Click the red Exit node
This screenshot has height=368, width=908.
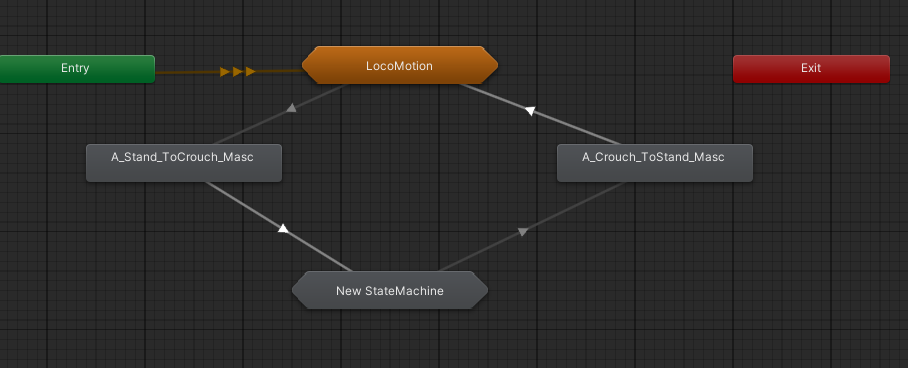811,68
